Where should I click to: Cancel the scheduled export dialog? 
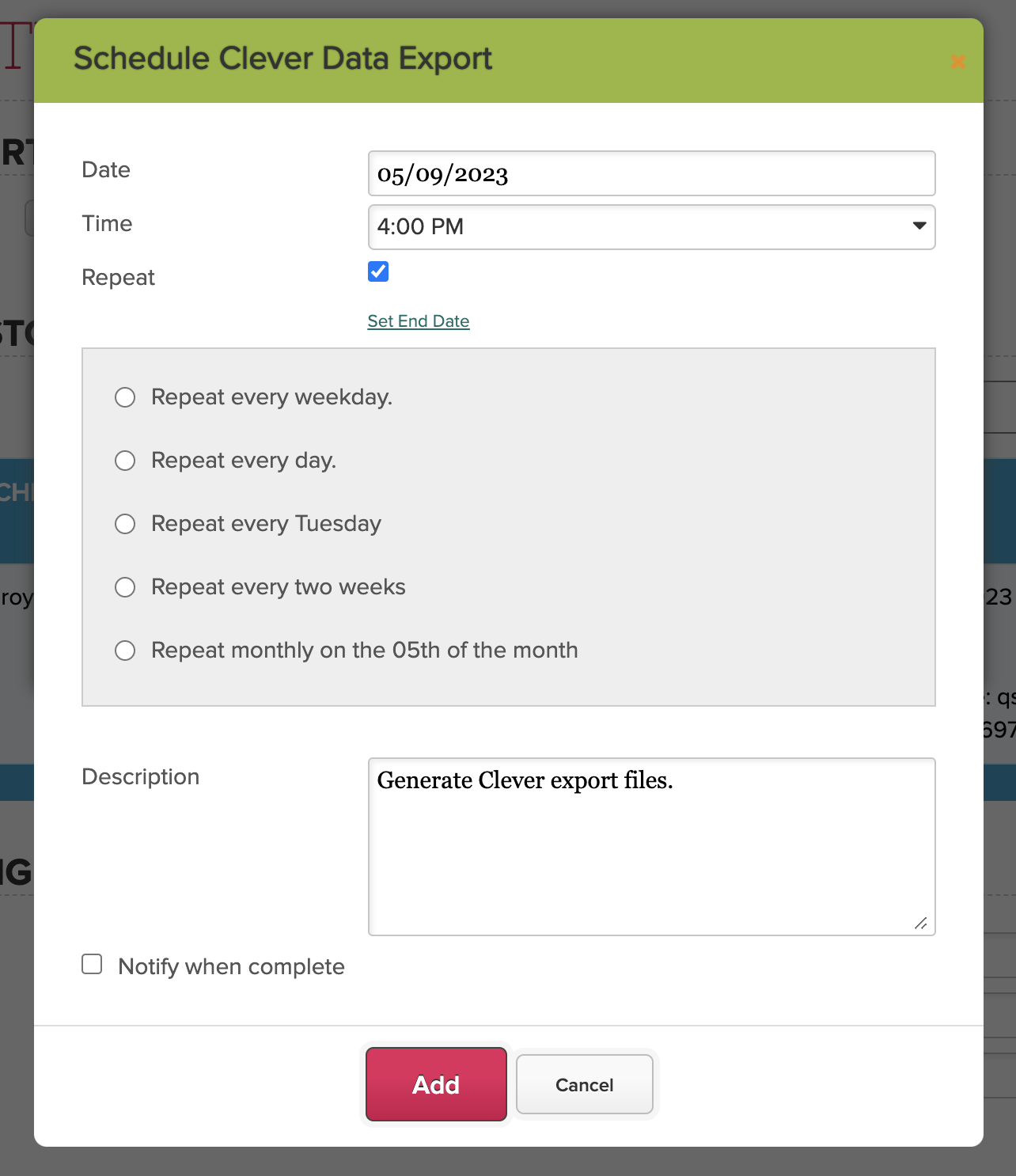tap(585, 1084)
